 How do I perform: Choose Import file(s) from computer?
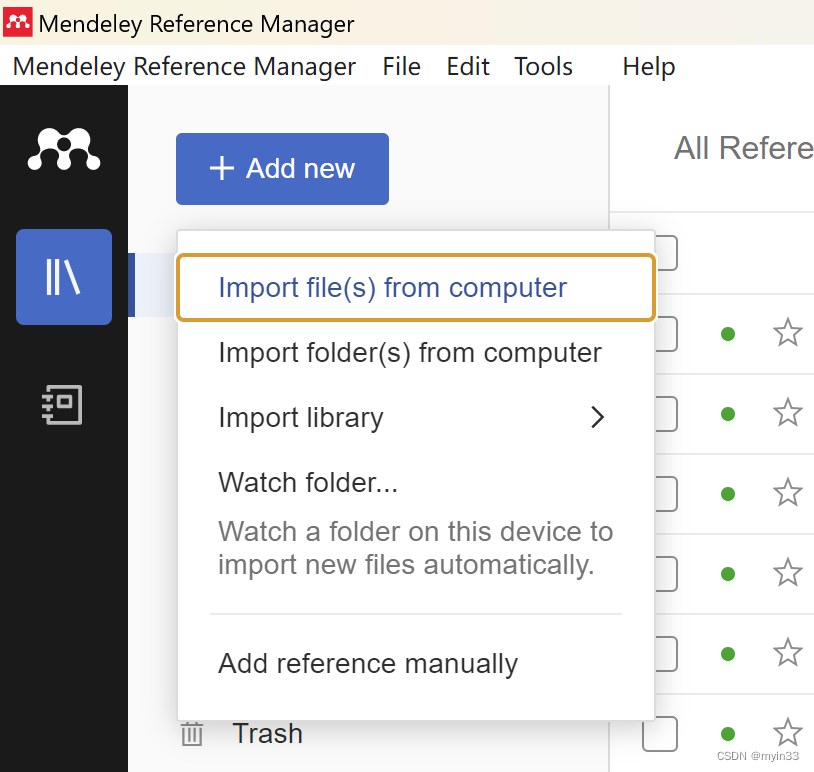[416, 288]
